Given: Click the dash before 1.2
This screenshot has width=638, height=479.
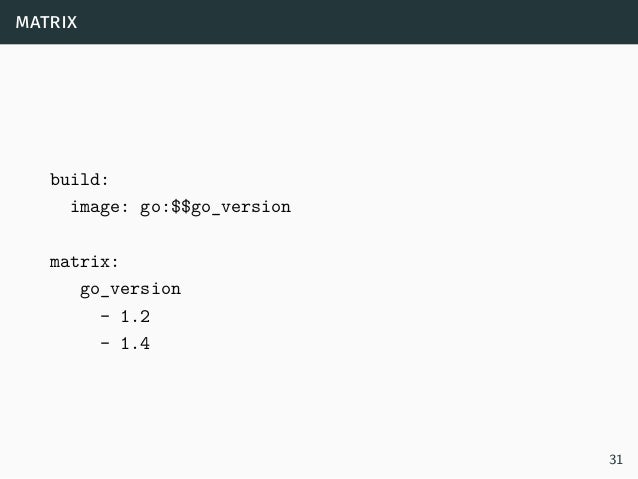Looking at the screenshot, I should coord(105,316).
